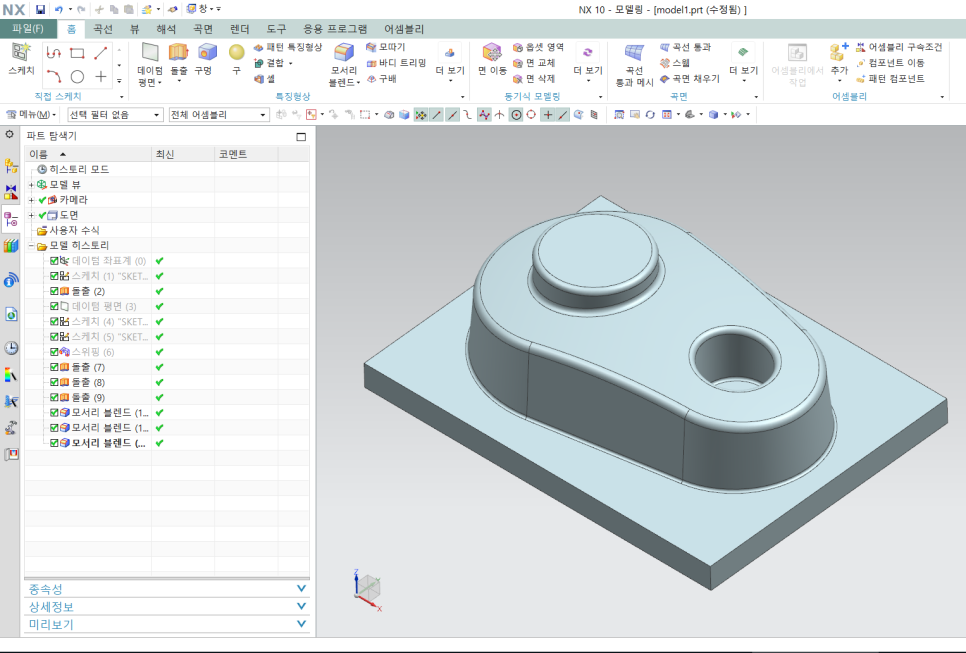Screen dimensions: 966x653
Task: Uncheck the 데이텀 좌표계 (0) feature checkbox
Action: [x=54, y=261]
